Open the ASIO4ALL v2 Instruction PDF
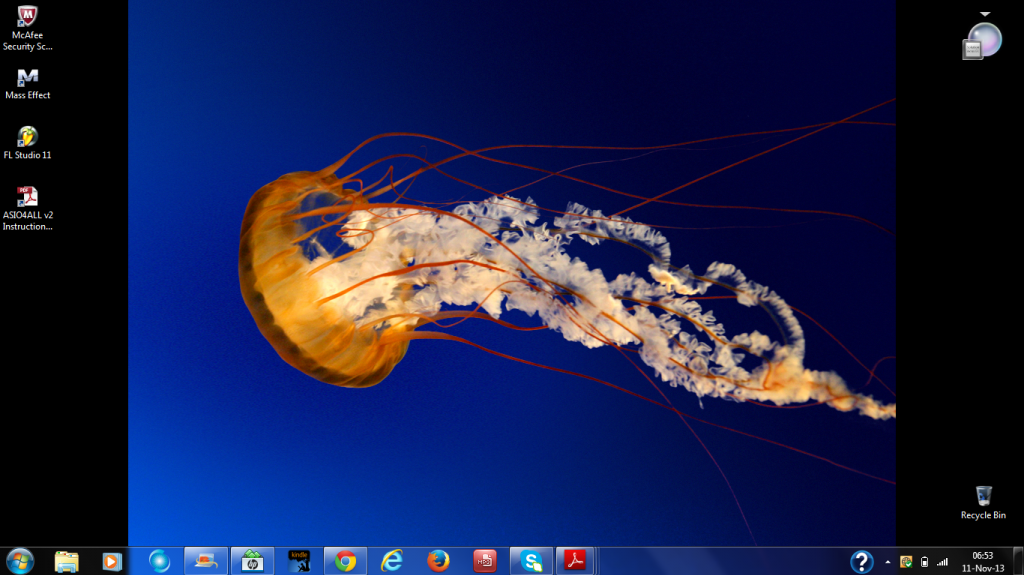 point(28,197)
